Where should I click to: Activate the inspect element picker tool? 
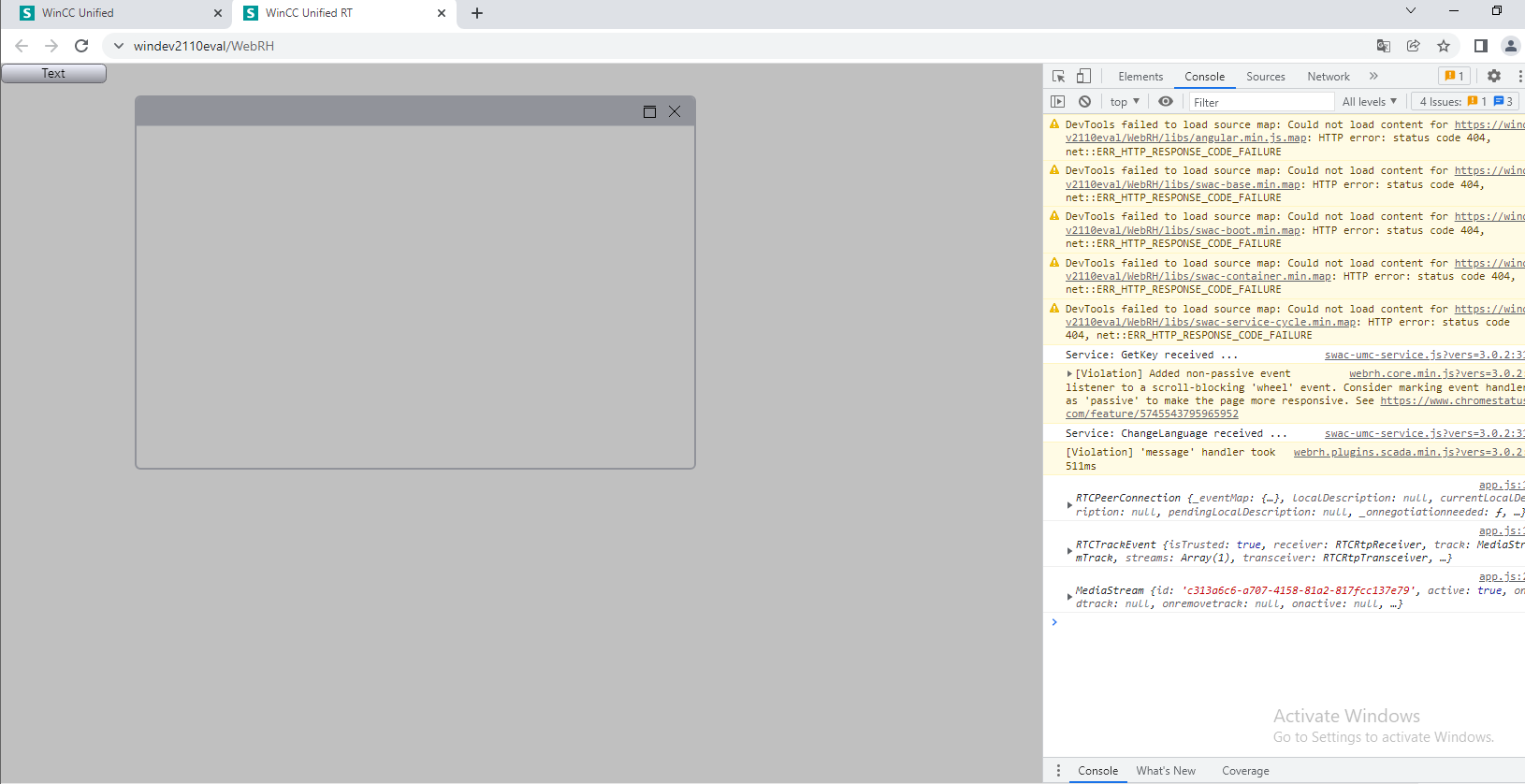coord(1058,77)
